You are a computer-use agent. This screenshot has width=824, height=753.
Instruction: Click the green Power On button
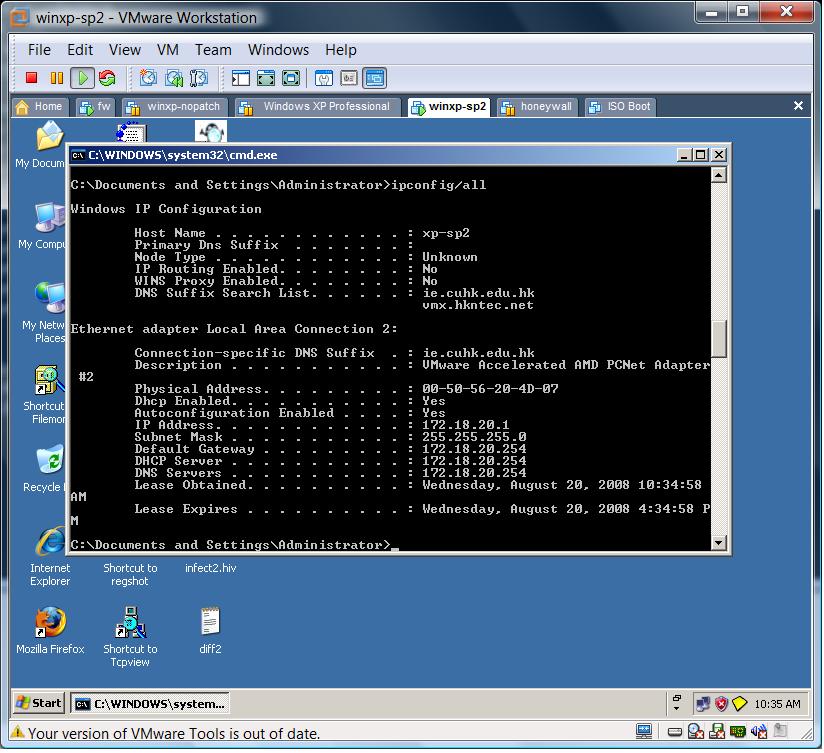point(82,78)
